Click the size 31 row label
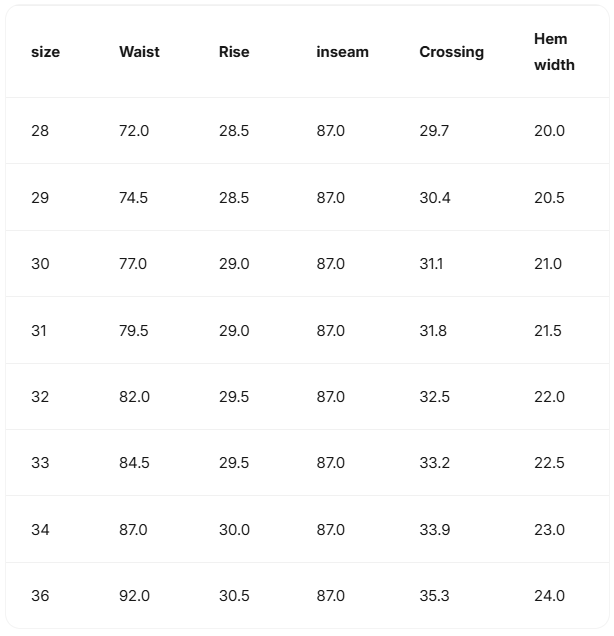 [x=39, y=331]
